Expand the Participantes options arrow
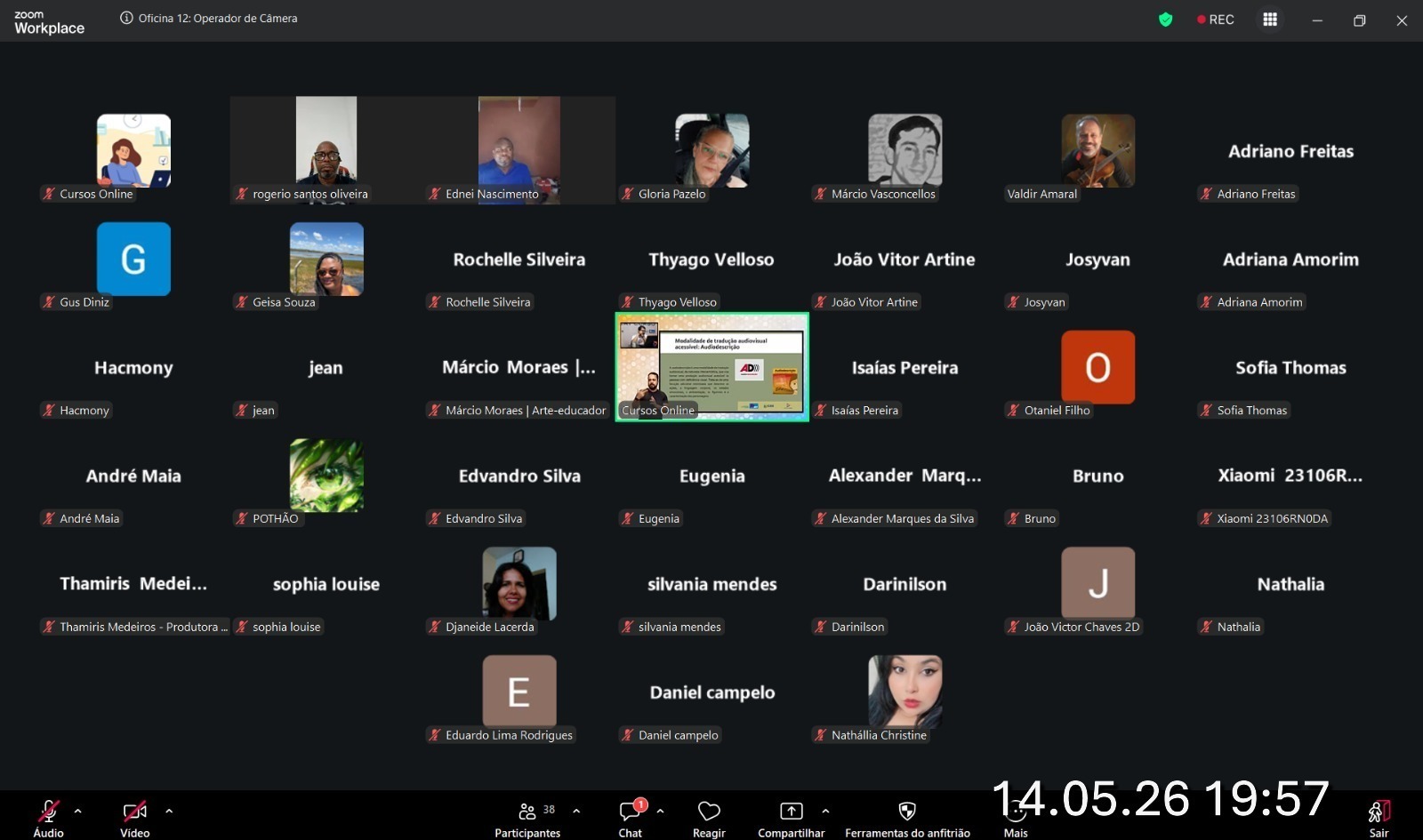Screen dimensions: 1423x840 (x=576, y=811)
